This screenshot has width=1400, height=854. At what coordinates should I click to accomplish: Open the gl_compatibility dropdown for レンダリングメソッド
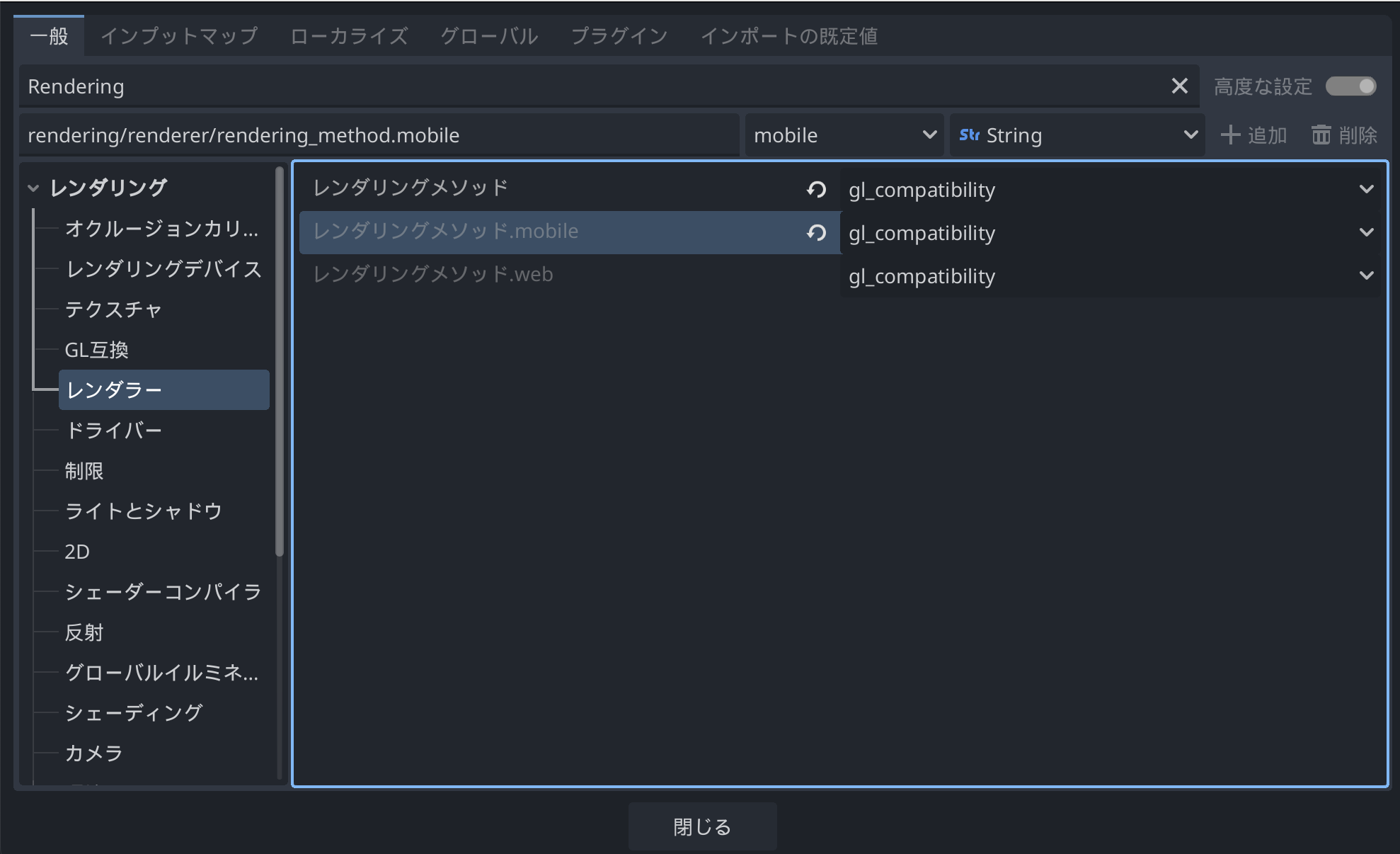pyautogui.click(x=1366, y=189)
